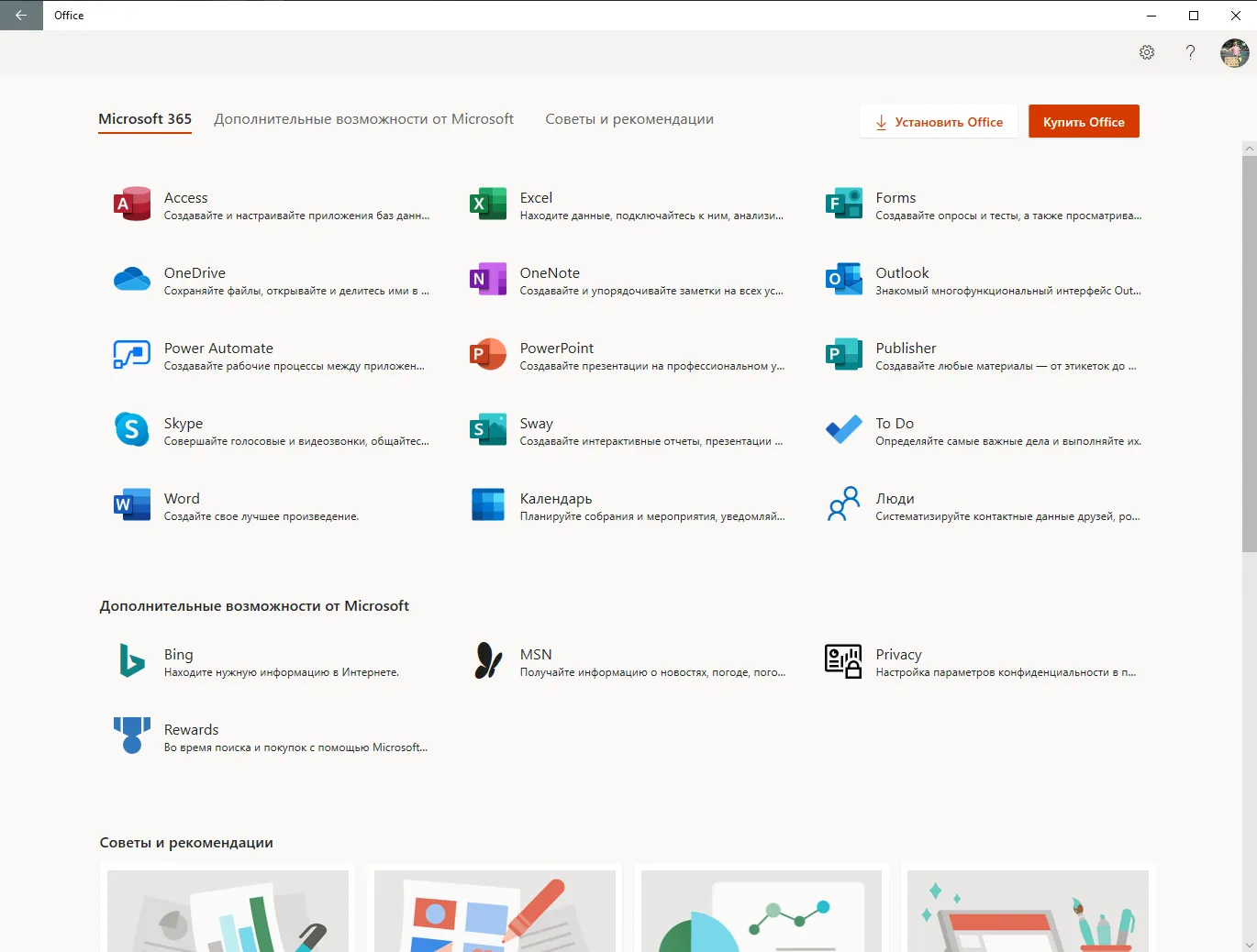The image size is (1257, 952).
Task: Open the Bing icon
Action: [132, 660]
